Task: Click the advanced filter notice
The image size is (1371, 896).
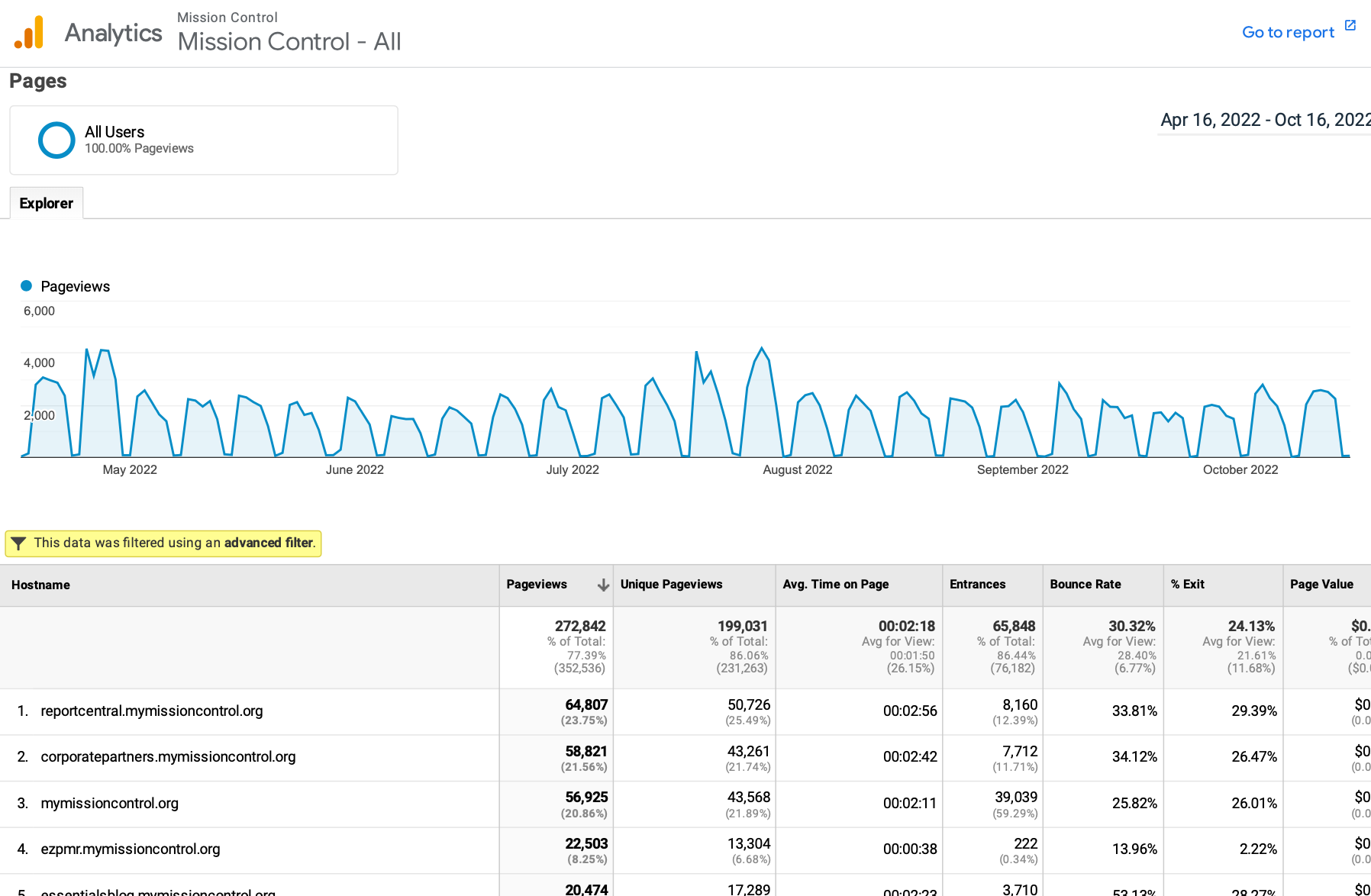Action: coord(163,543)
